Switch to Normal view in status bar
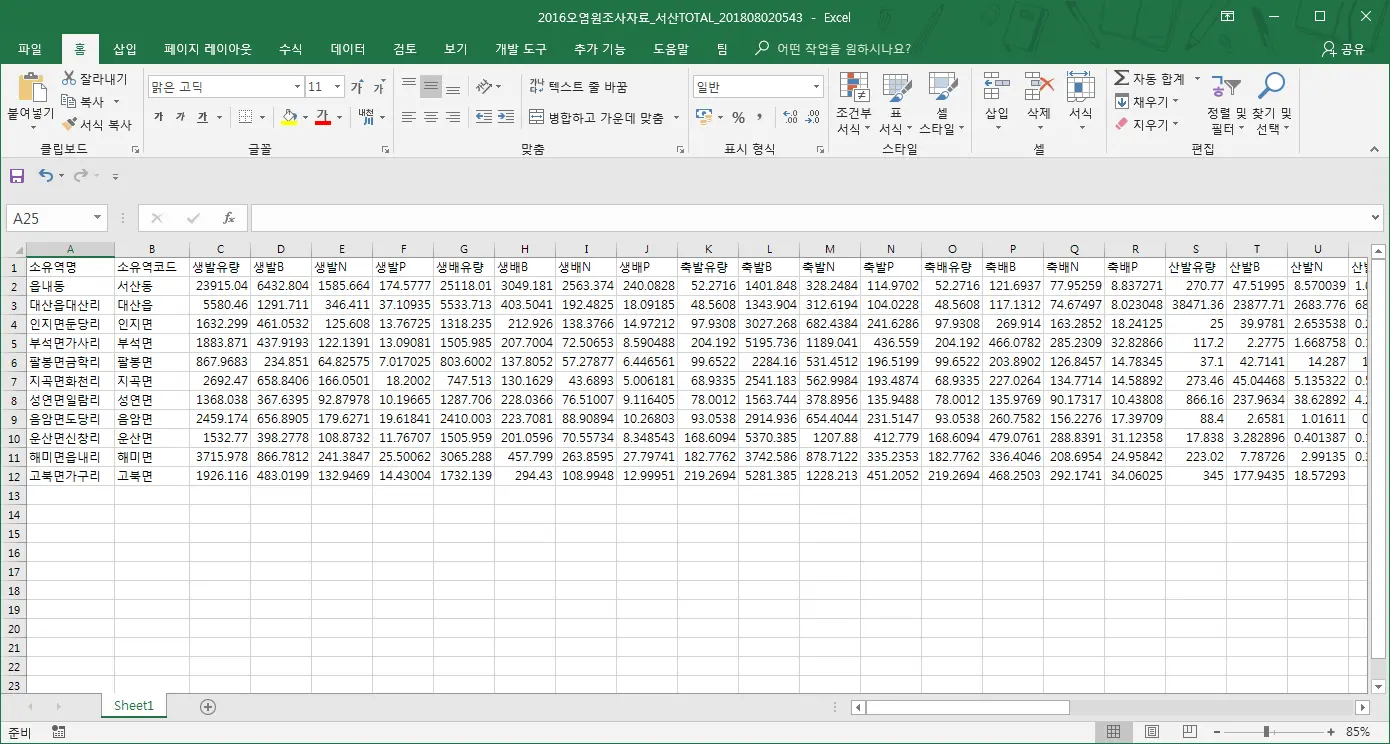 click(x=1113, y=732)
